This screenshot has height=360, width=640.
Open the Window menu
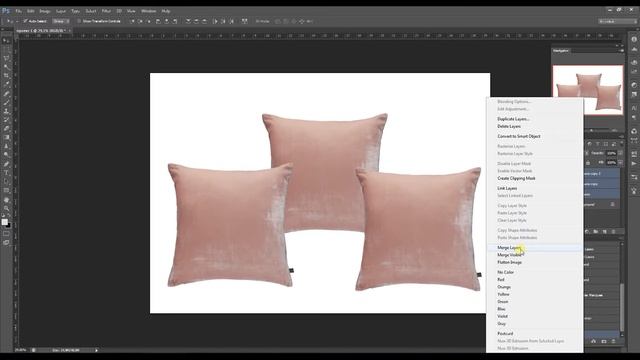[x=148, y=11]
